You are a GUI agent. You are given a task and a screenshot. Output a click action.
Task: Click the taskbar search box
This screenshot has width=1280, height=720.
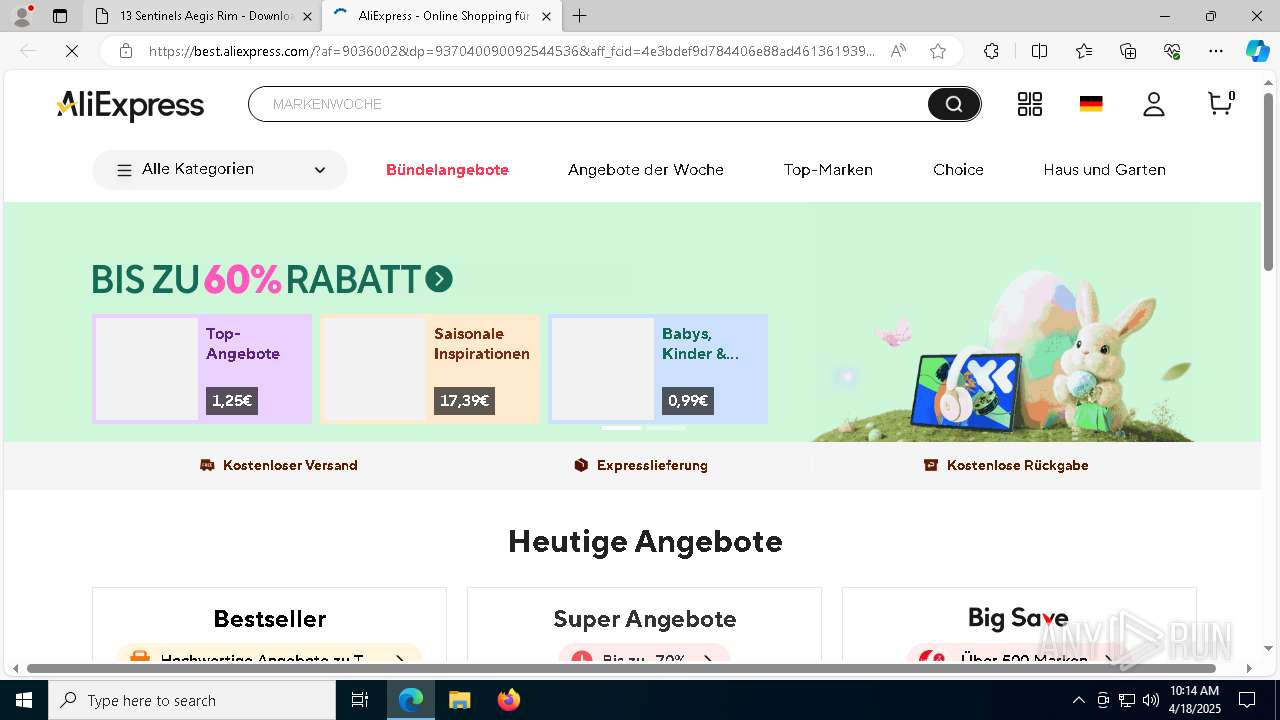point(192,700)
